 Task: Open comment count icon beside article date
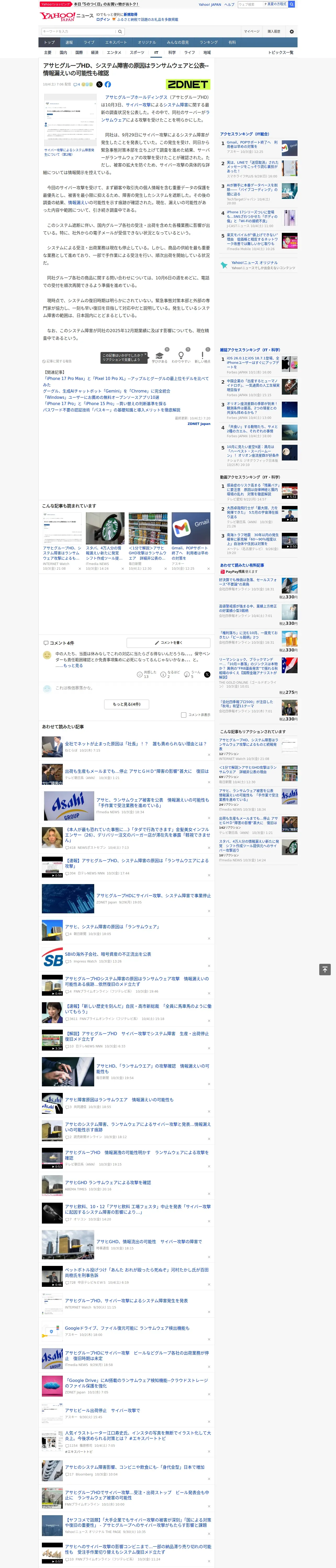tap(77, 85)
